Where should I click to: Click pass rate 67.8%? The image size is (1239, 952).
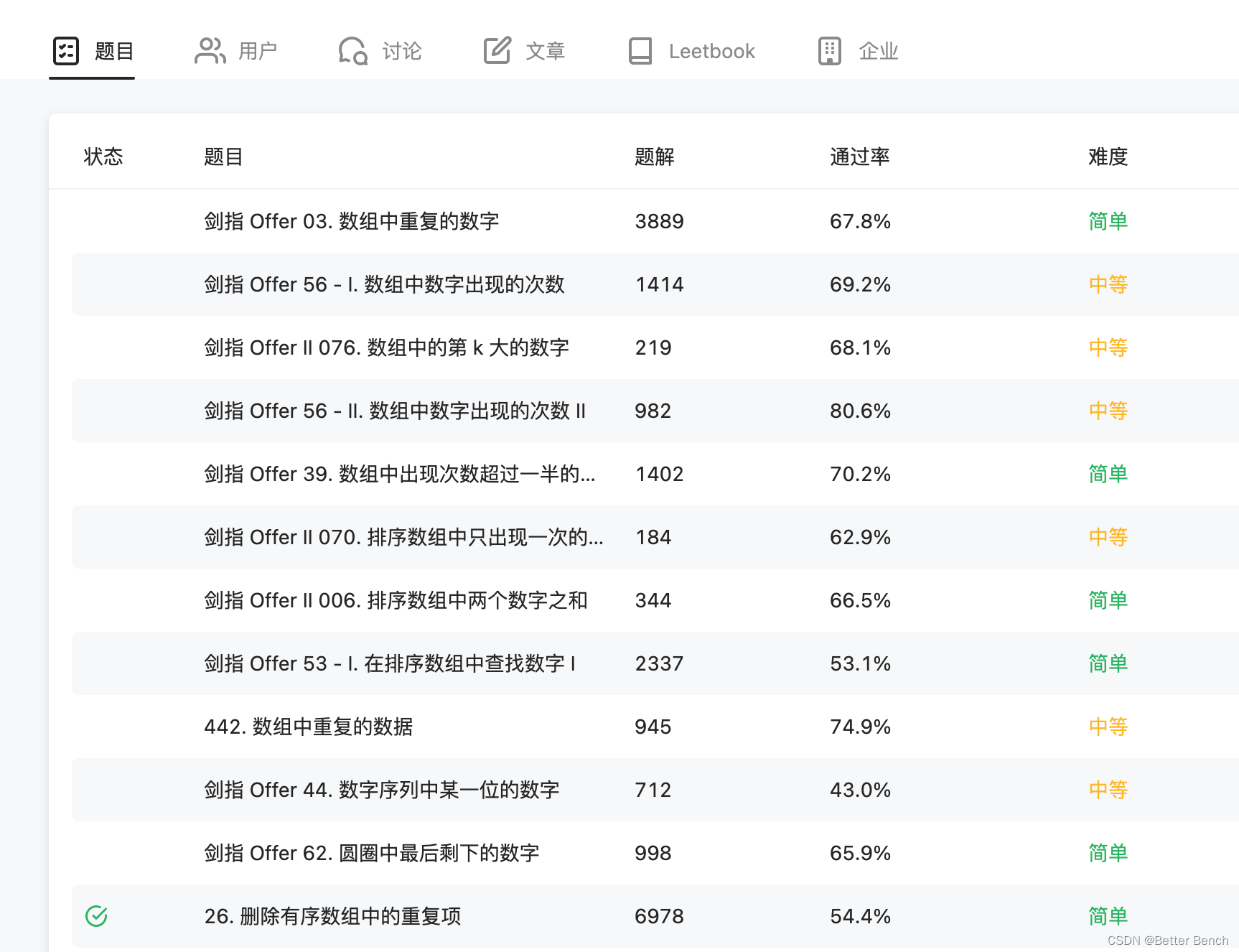click(860, 221)
